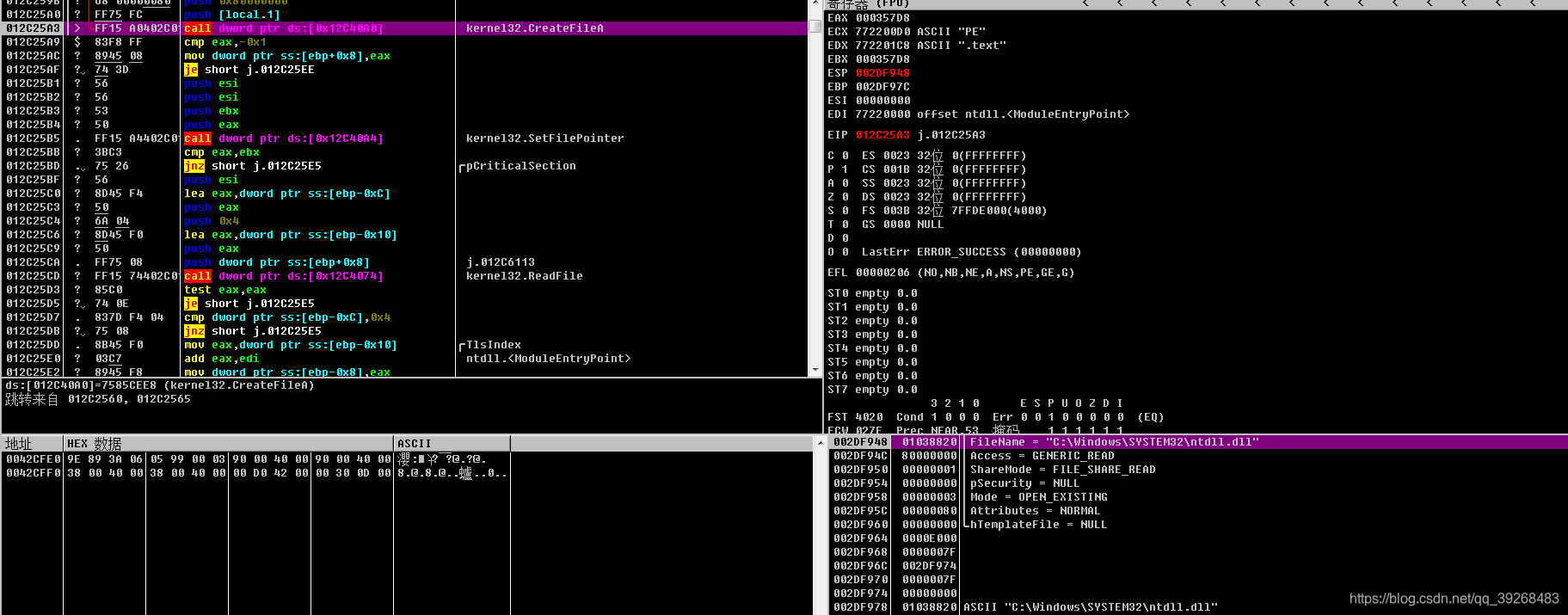This screenshot has width=1568, height=615.
Task: Click the pCriticalSection comment
Action: (x=521, y=166)
